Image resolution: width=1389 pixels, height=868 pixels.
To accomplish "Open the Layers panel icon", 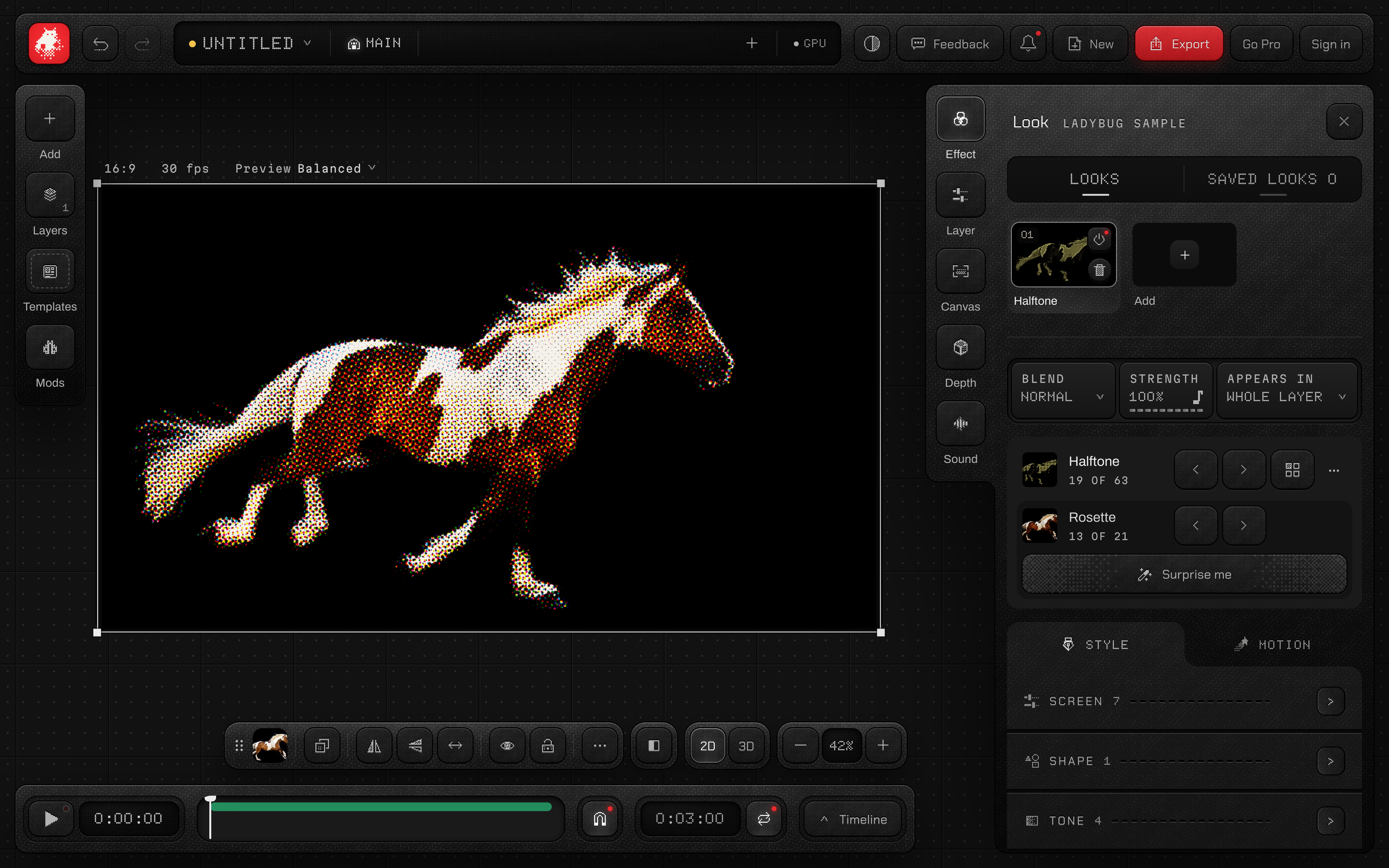I will pyautogui.click(x=50, y=195).
